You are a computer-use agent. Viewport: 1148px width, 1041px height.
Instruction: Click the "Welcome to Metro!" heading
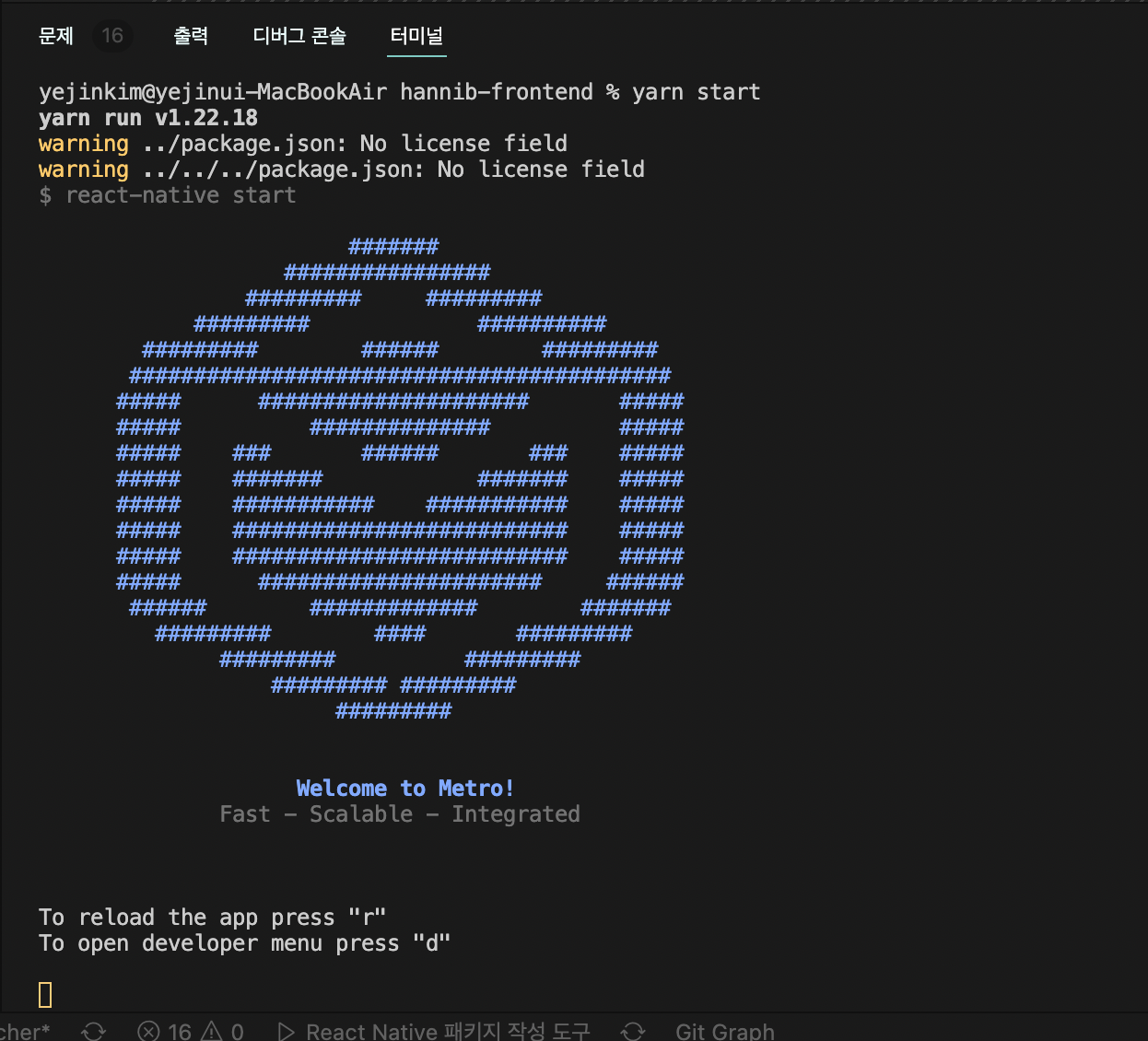[405, 789]
